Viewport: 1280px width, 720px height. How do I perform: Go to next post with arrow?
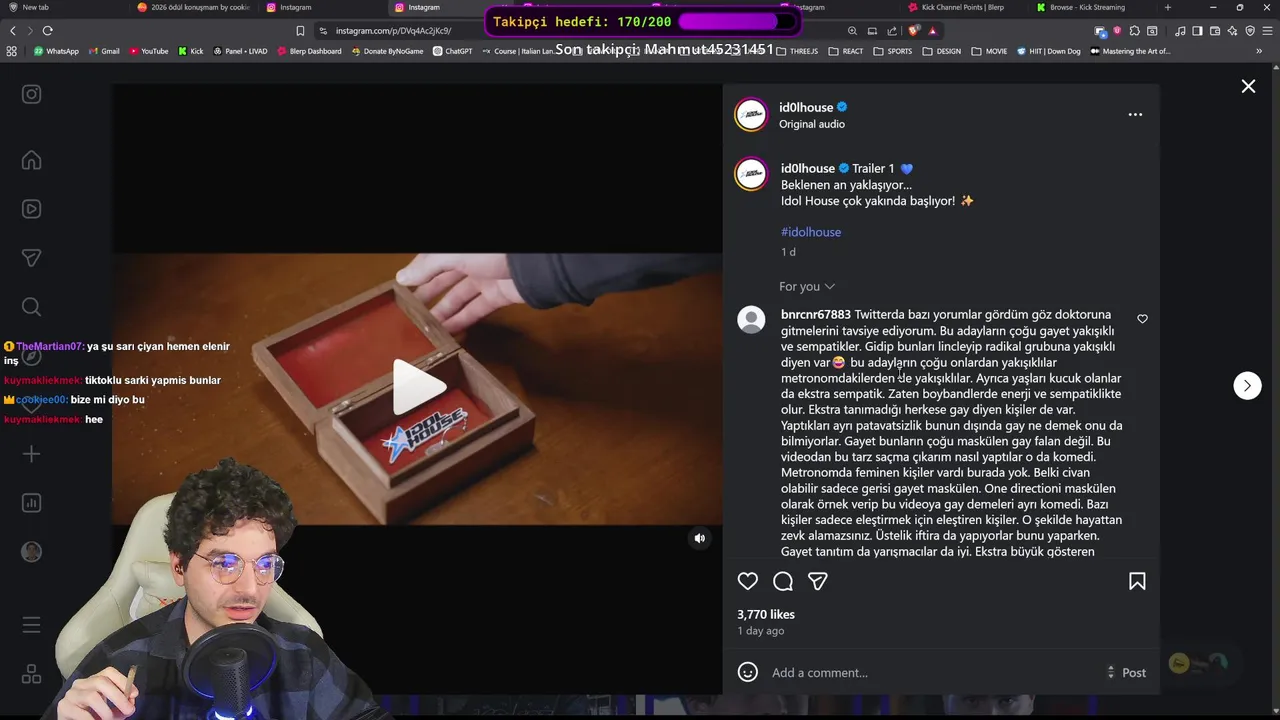[x=1247, y=385]
